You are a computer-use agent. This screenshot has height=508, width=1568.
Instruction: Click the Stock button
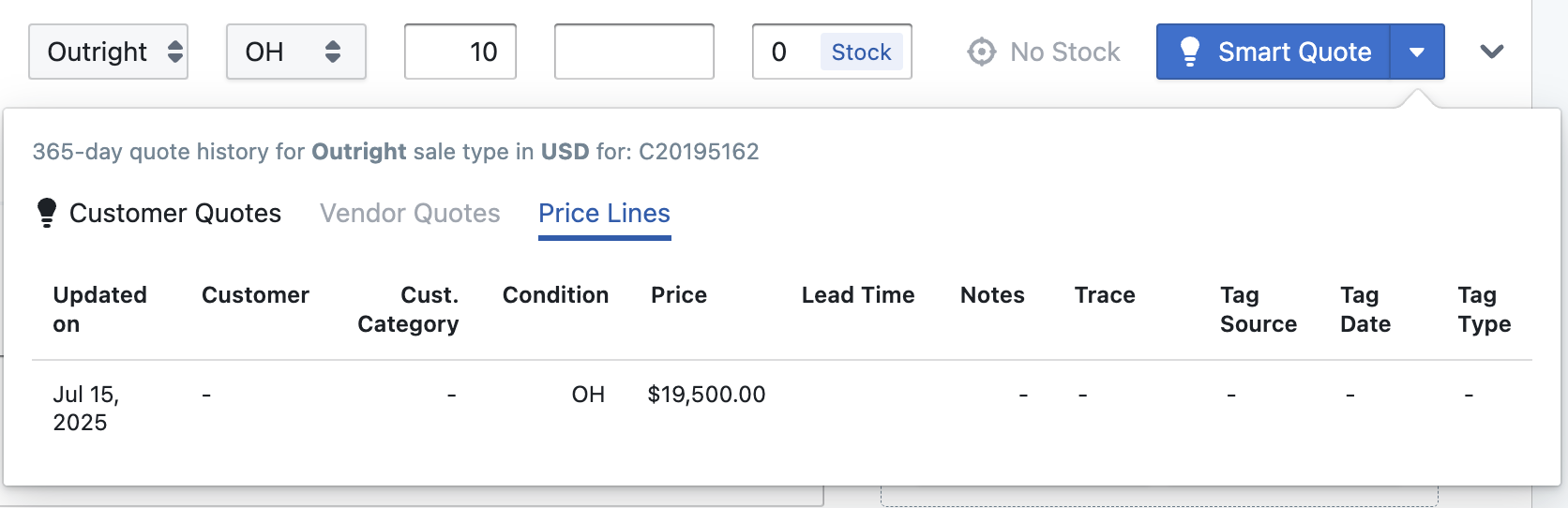click(x=861, y=52)
